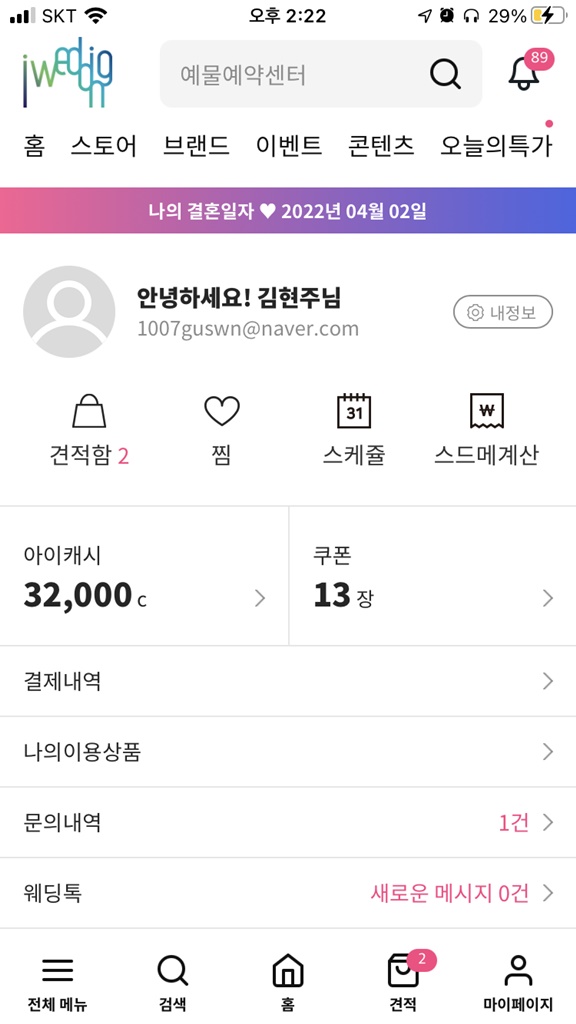This screenshot has height=1024, width=576.
Task: Open 스드메계산 receipt icon
Action: click(x=487, y=411)
